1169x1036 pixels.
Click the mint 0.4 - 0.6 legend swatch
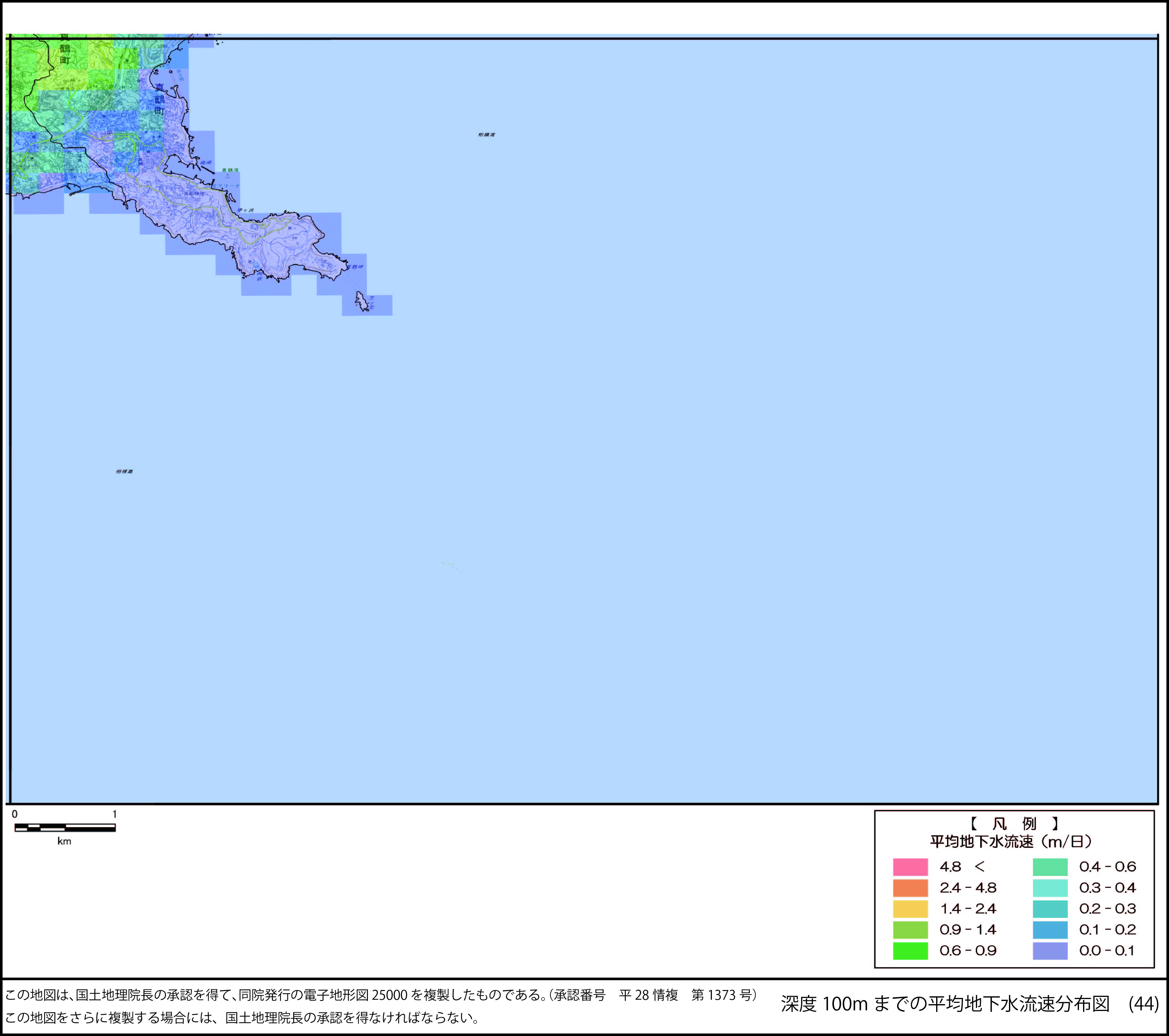point(1050,867)
